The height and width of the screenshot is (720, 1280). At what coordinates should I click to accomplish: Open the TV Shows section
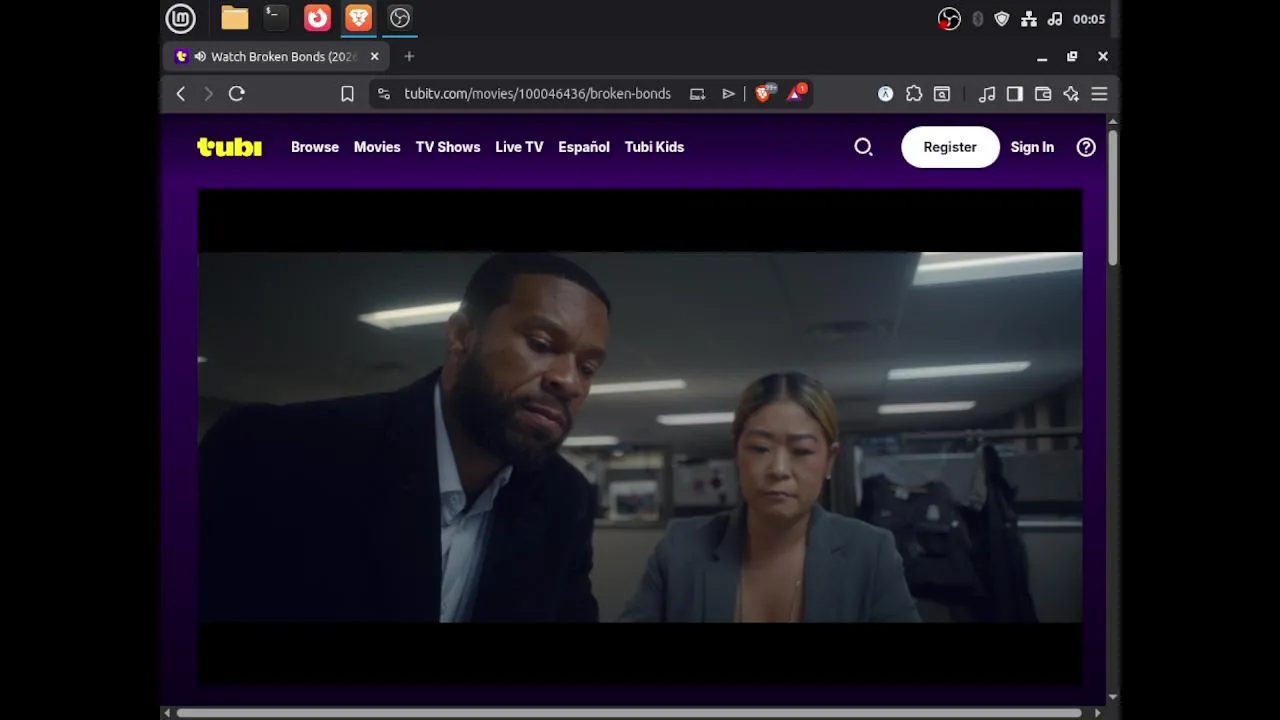(x=448, y=147)
